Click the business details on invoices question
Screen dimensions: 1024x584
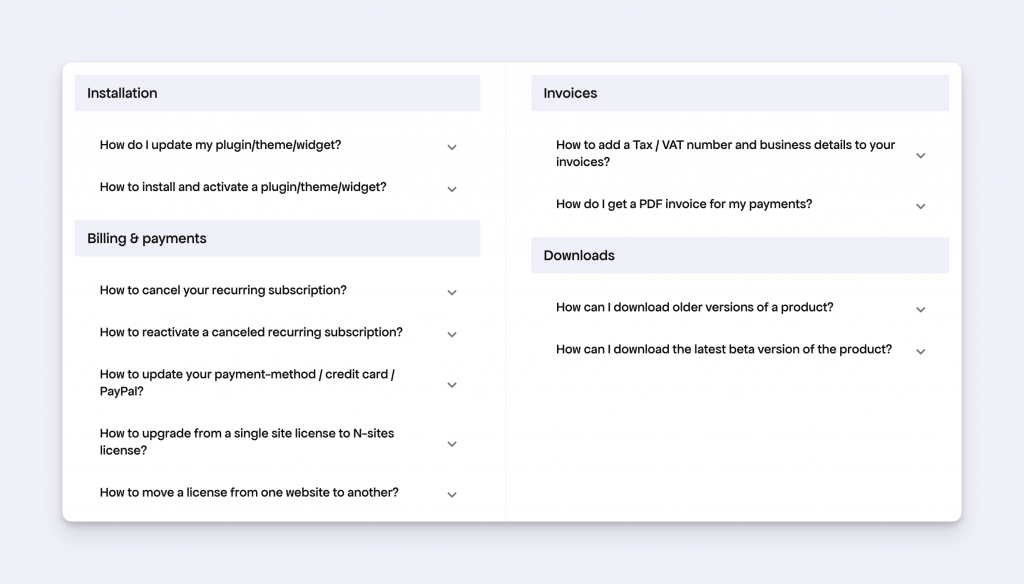(725, 153)
